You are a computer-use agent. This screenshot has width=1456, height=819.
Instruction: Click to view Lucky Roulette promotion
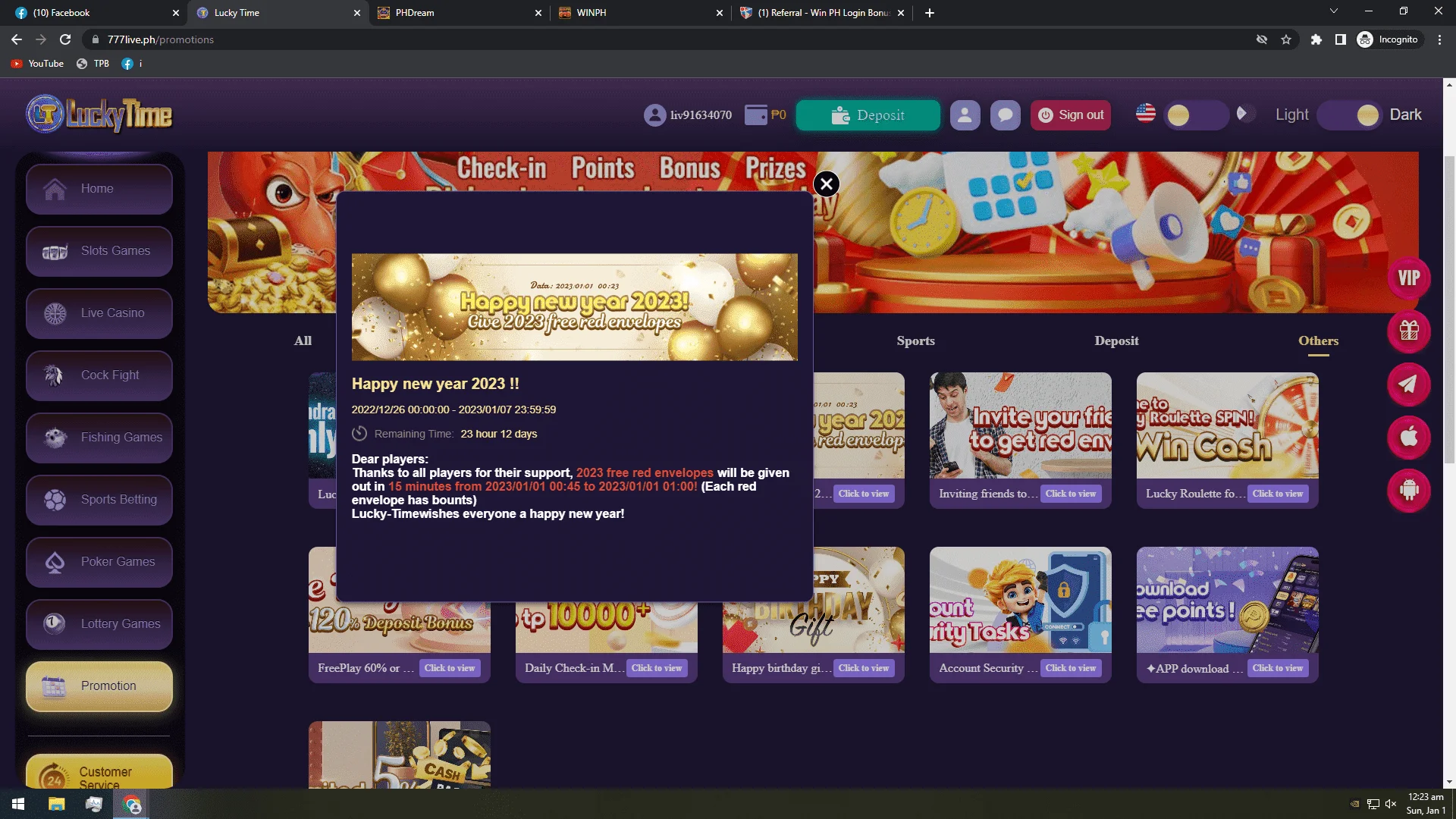click(1278, 494)
